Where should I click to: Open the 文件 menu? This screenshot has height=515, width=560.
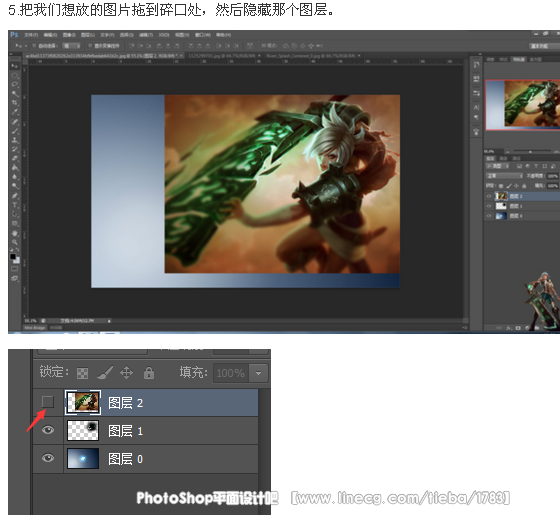(x=31, y=35)
